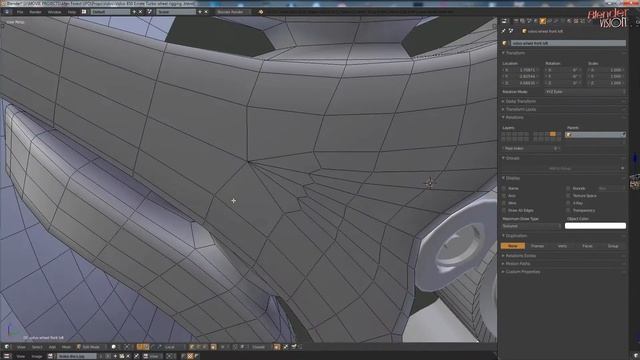
Task: Open the Maximum Draw Type dropdown
Action: point(532,226)
